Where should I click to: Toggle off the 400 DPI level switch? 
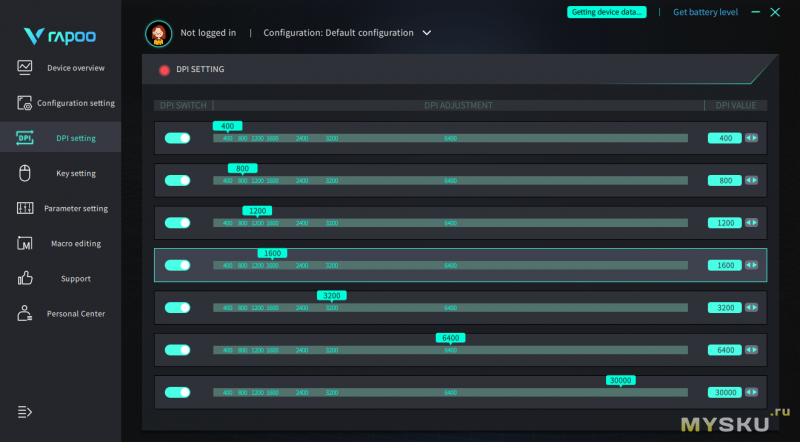[178, 138]
